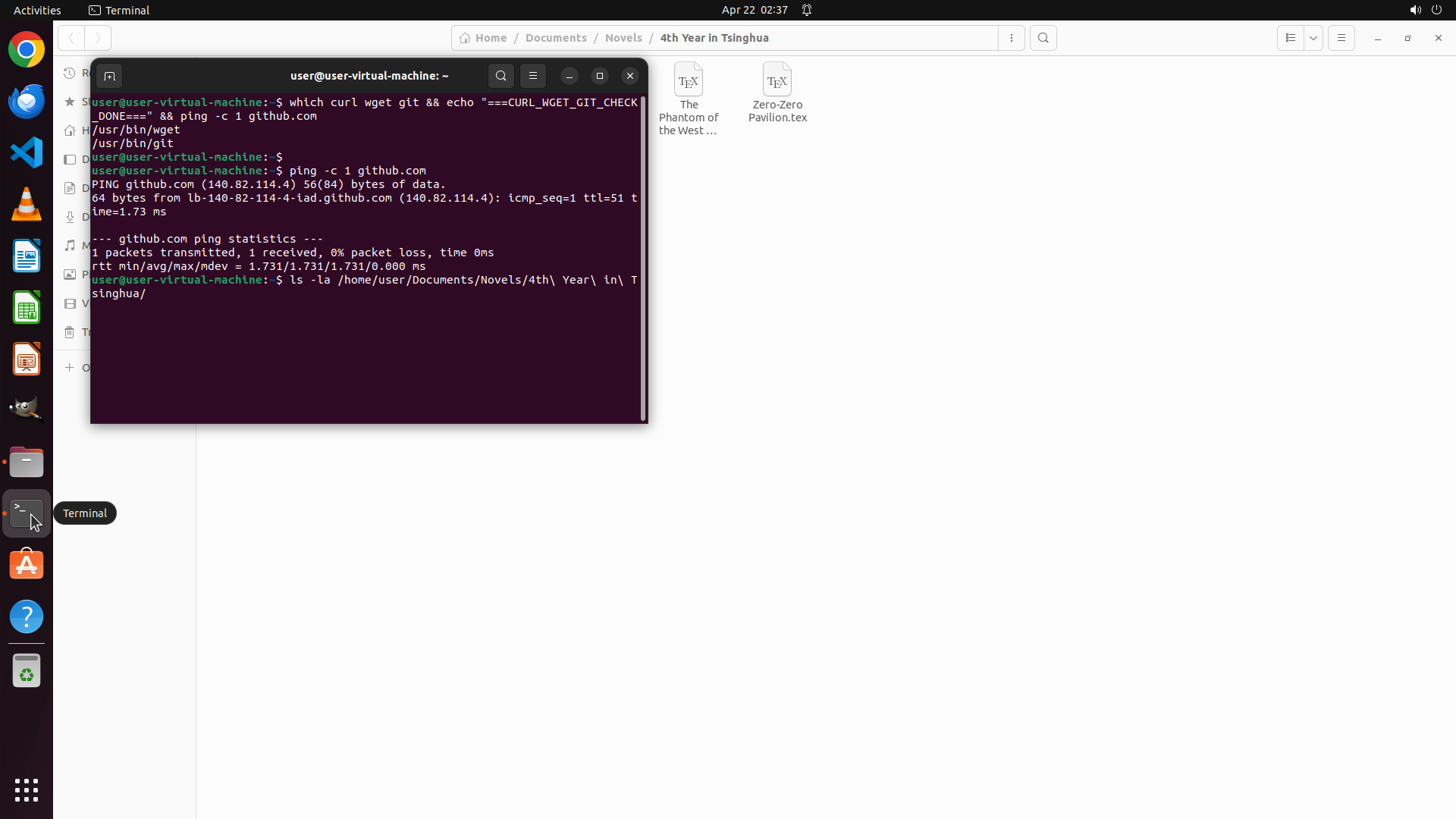Open the volume system menu
The width and height of the screenshot is (1456, 819).
click(x=1415, y=10)
